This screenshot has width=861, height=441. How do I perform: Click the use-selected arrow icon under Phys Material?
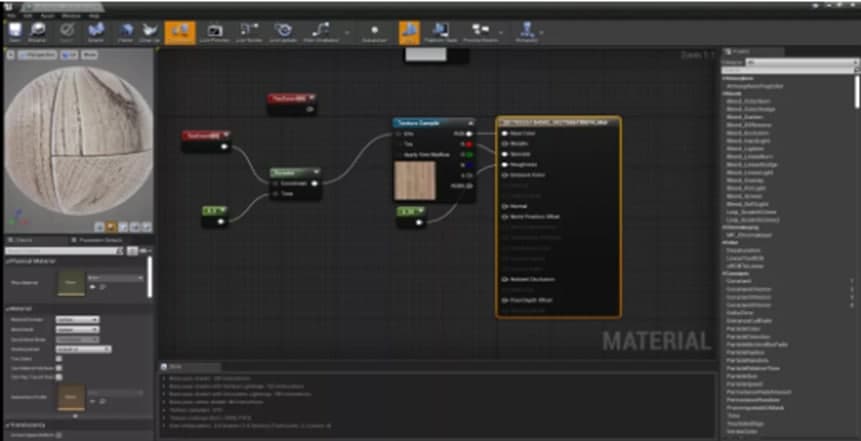coord(92,287)
